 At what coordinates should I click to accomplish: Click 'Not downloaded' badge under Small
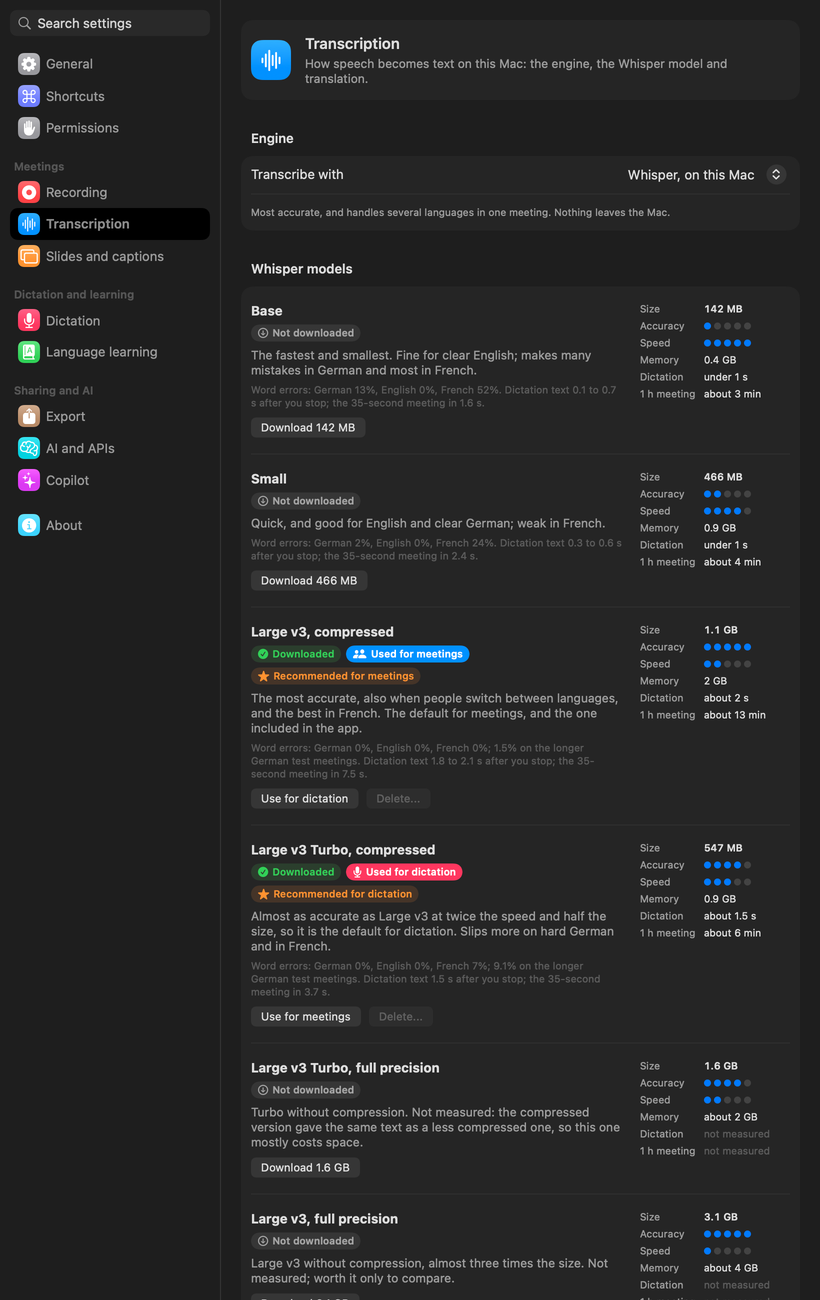coord(305,501)
